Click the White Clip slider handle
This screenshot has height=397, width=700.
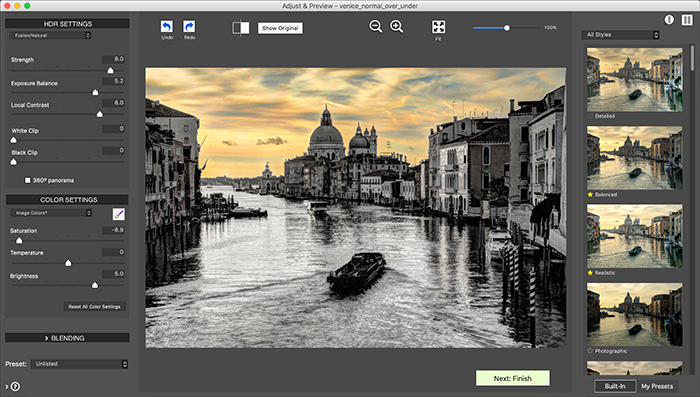[x=13, y=140]
